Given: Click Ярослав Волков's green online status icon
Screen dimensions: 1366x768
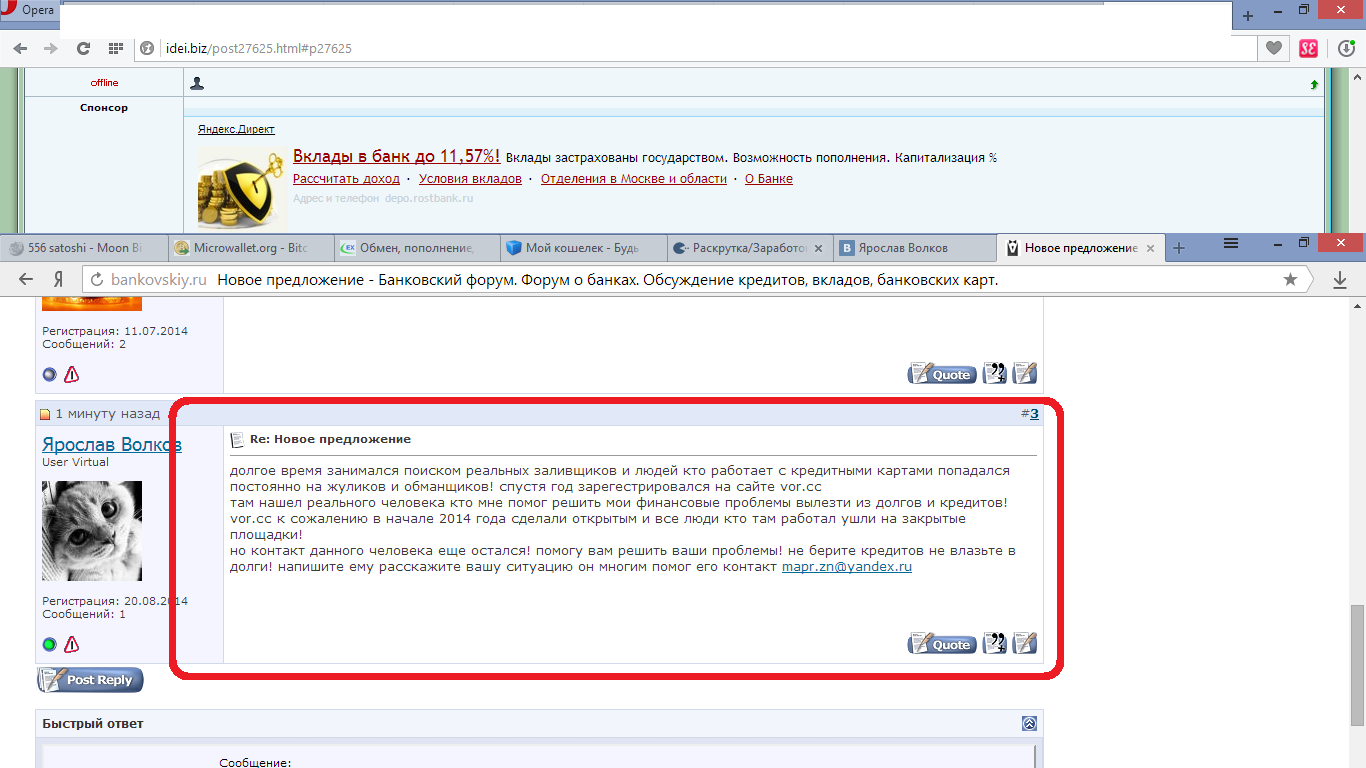Looking at the screenshot, I should [50, 644].
